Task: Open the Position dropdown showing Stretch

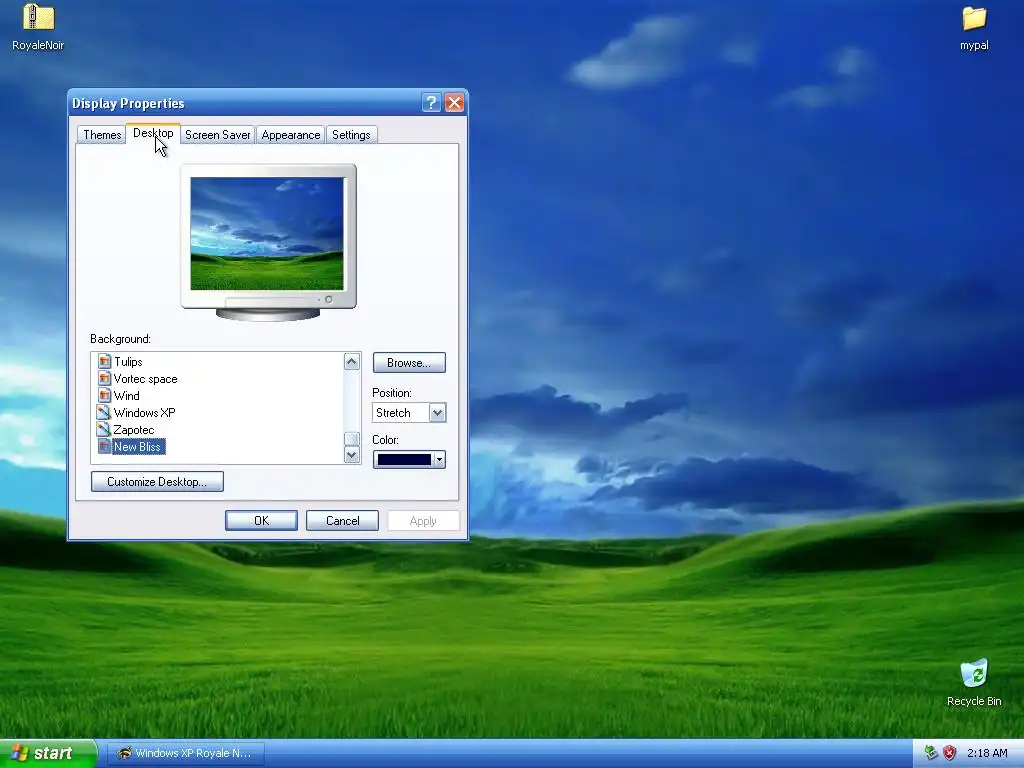Action: tap(409, 413)
